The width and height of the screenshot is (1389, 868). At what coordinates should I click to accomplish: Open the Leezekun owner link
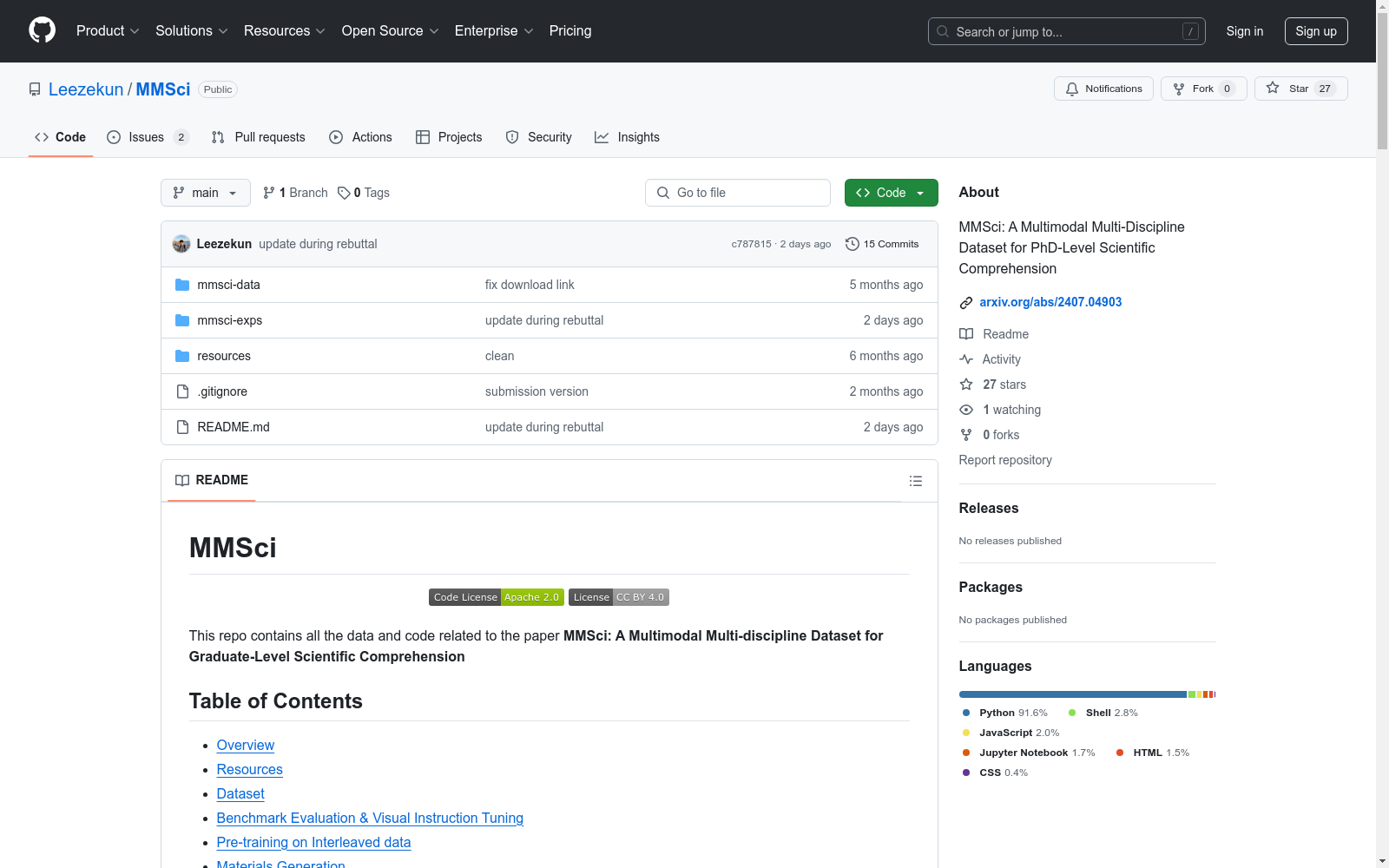point(86,89)
